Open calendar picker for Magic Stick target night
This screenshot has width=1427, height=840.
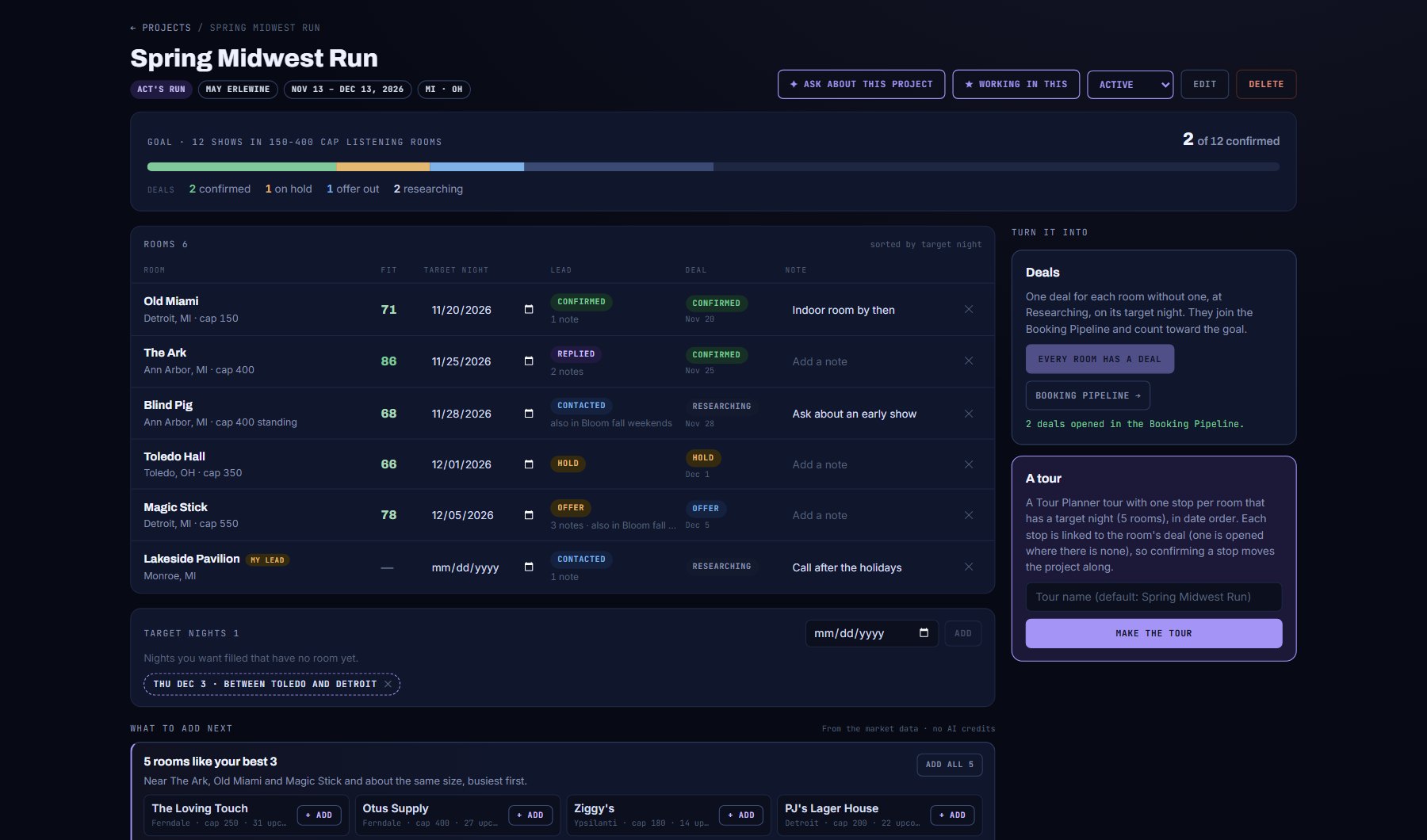coord(529,514)
